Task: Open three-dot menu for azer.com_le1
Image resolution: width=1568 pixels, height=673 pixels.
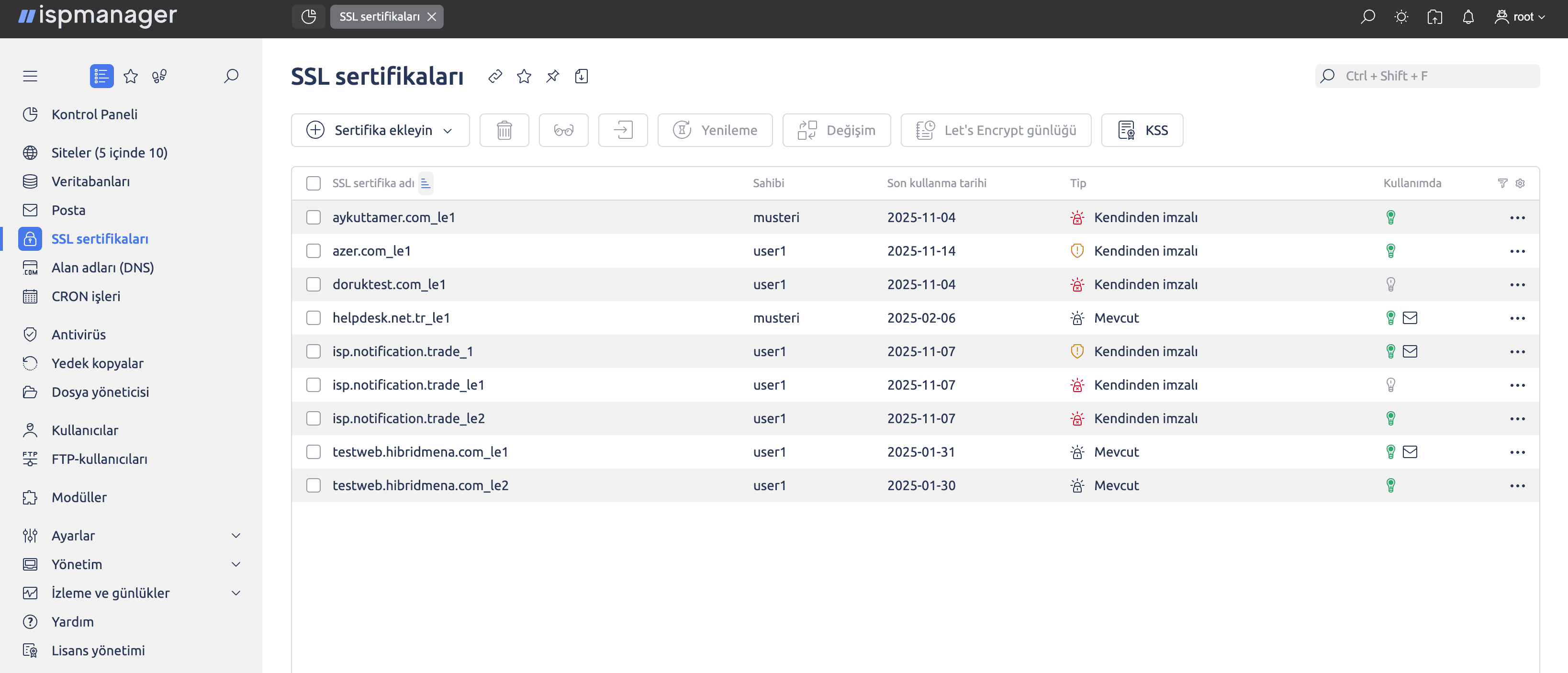Action: [1517, 251]
